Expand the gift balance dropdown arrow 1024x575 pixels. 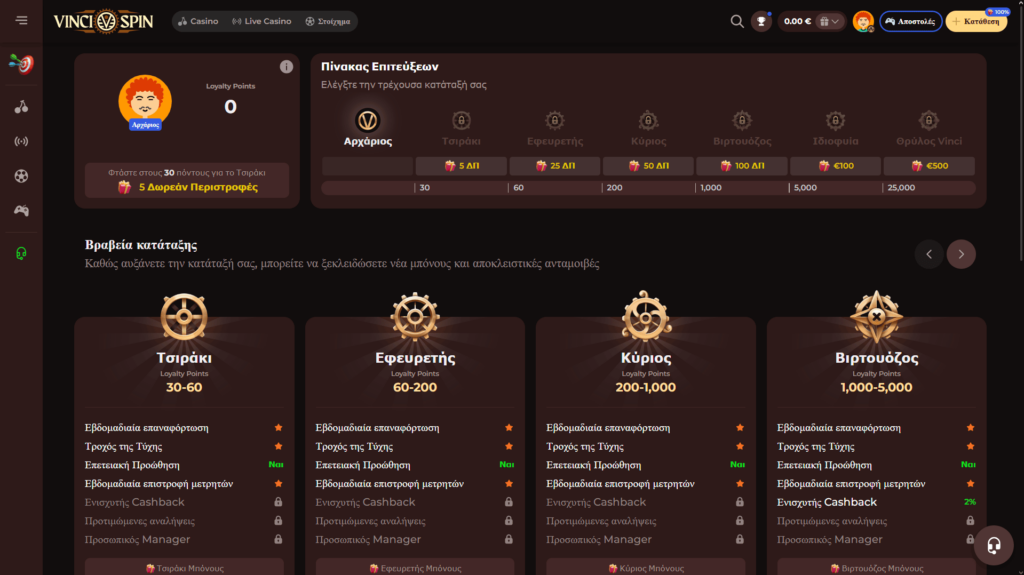(829, 21)
